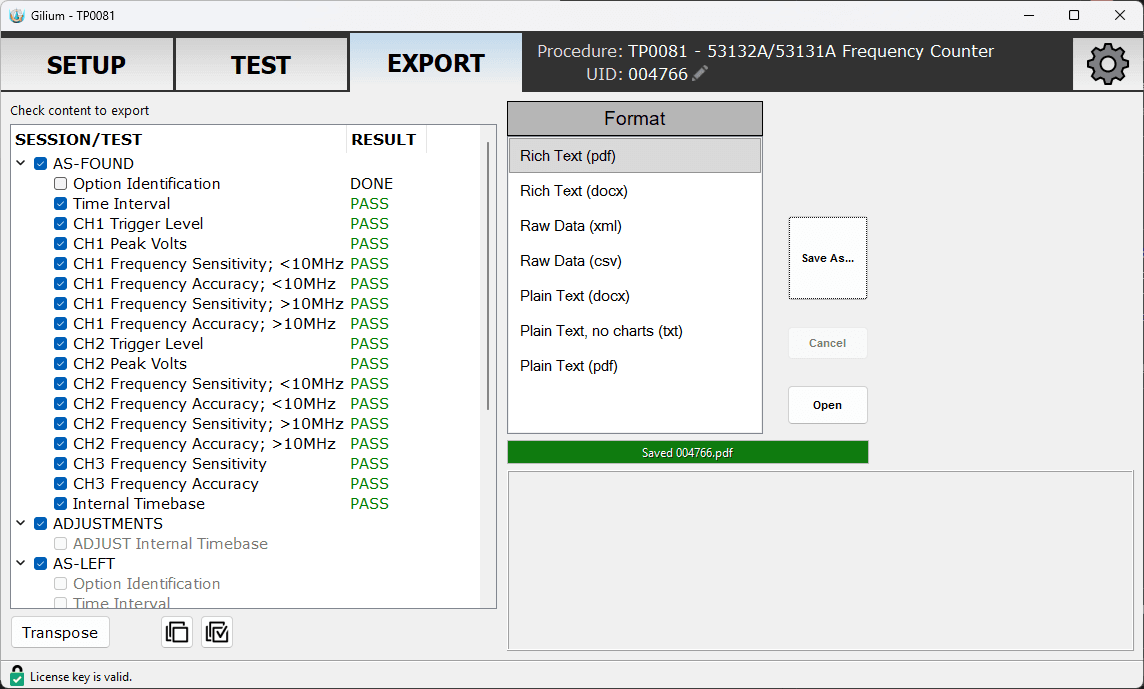
Task: Click the Transpose button
Action: 60,632
